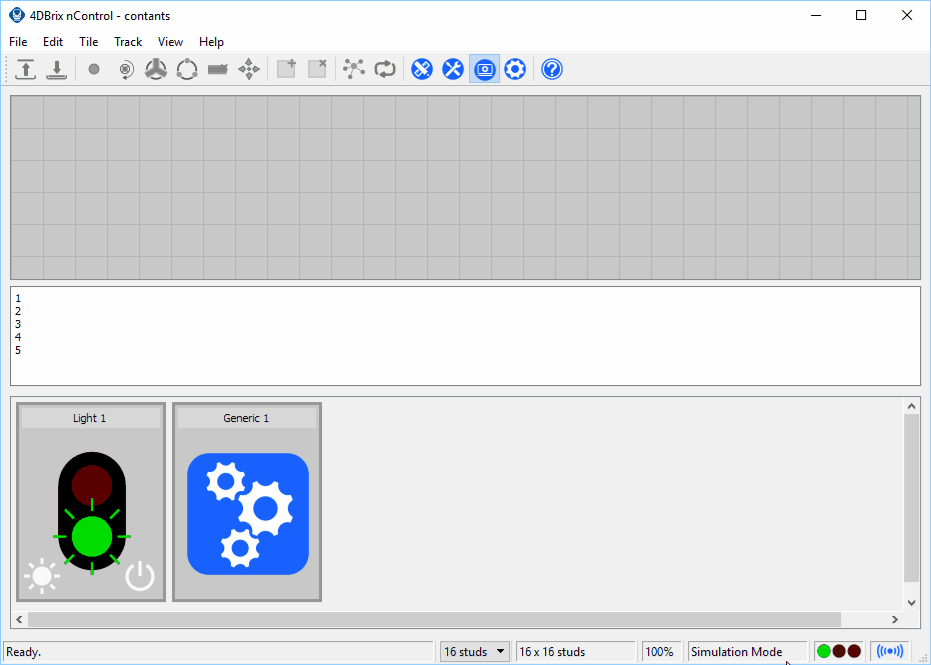
Task: Select the solid dot toolbar icon
Action: (x=94, y=69)
